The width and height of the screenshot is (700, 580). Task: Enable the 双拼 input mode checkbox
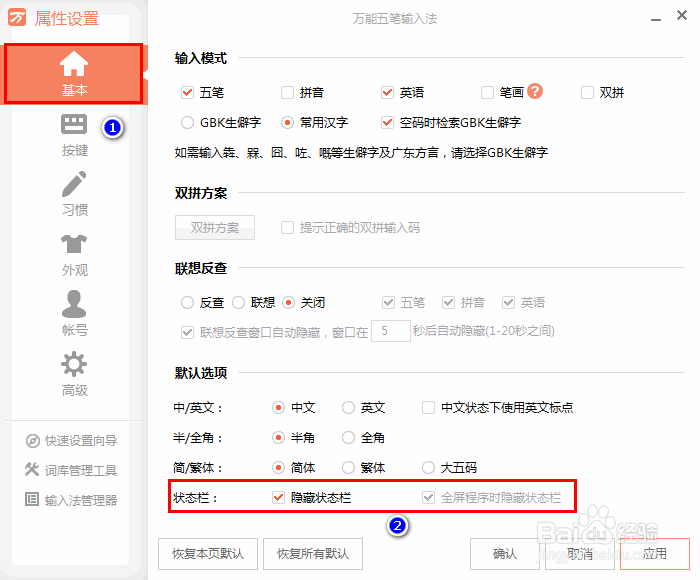tap(587, 92)
